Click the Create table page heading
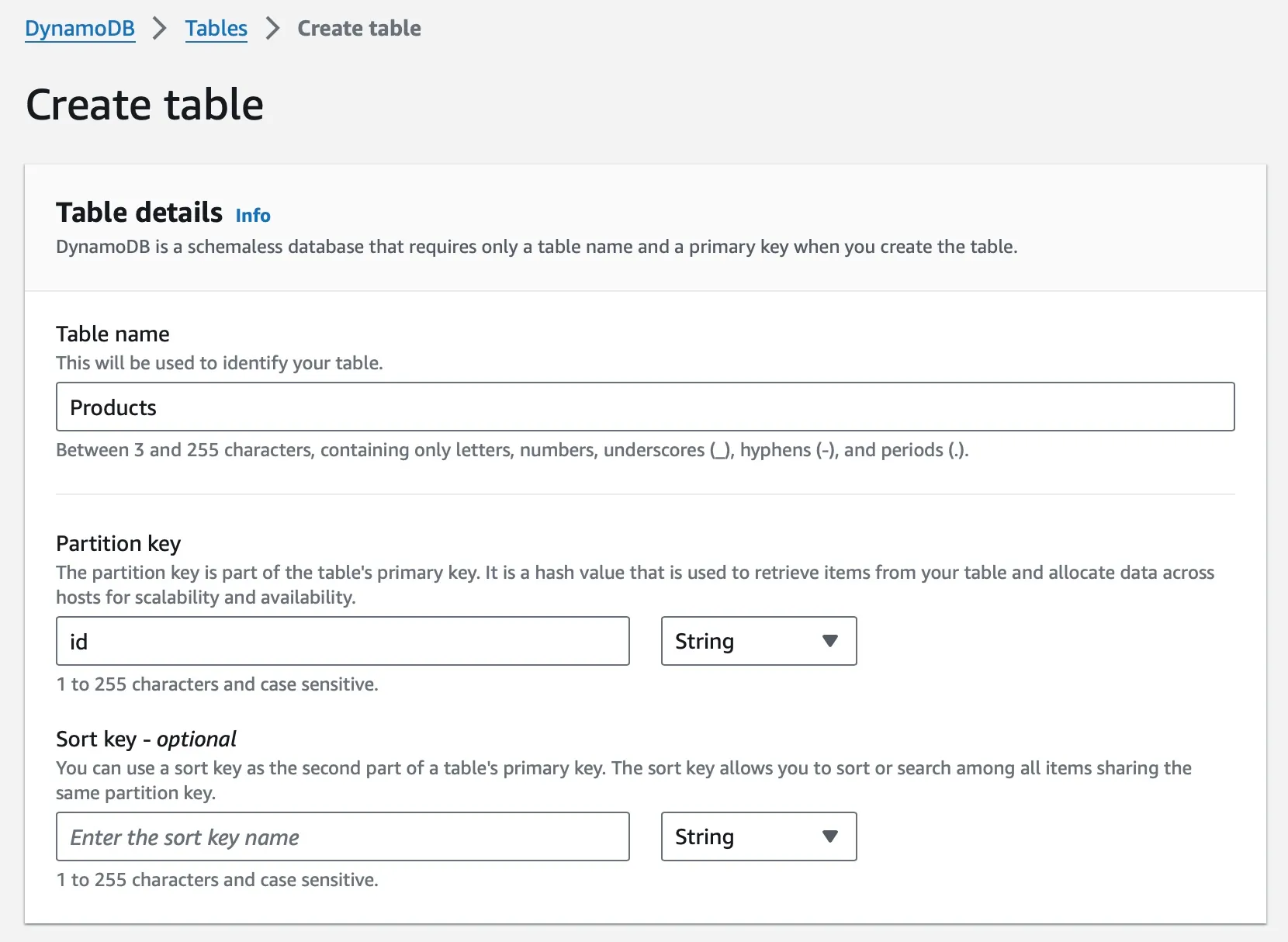The image size is (1288, 942). [145, 105]
